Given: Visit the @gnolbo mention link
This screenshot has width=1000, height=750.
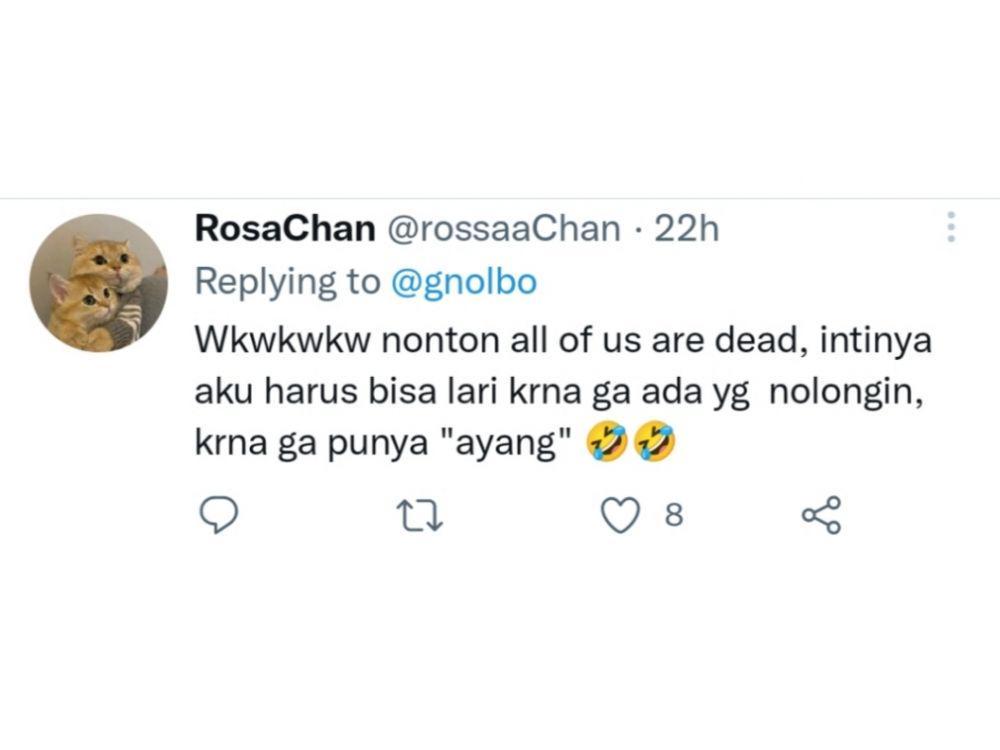Looking at the screenshot, I should point(464,281).
